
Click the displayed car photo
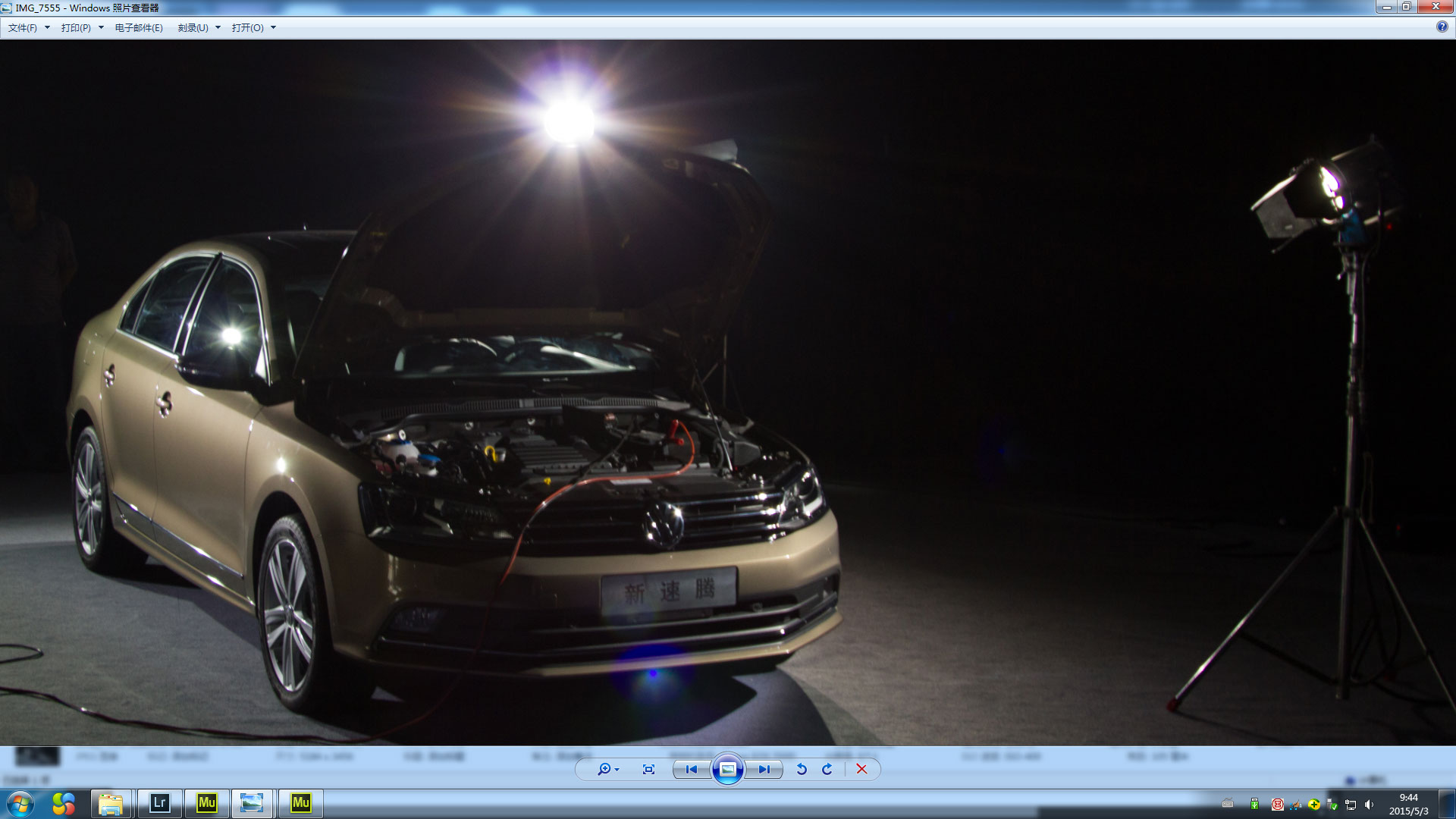point(728,392)
